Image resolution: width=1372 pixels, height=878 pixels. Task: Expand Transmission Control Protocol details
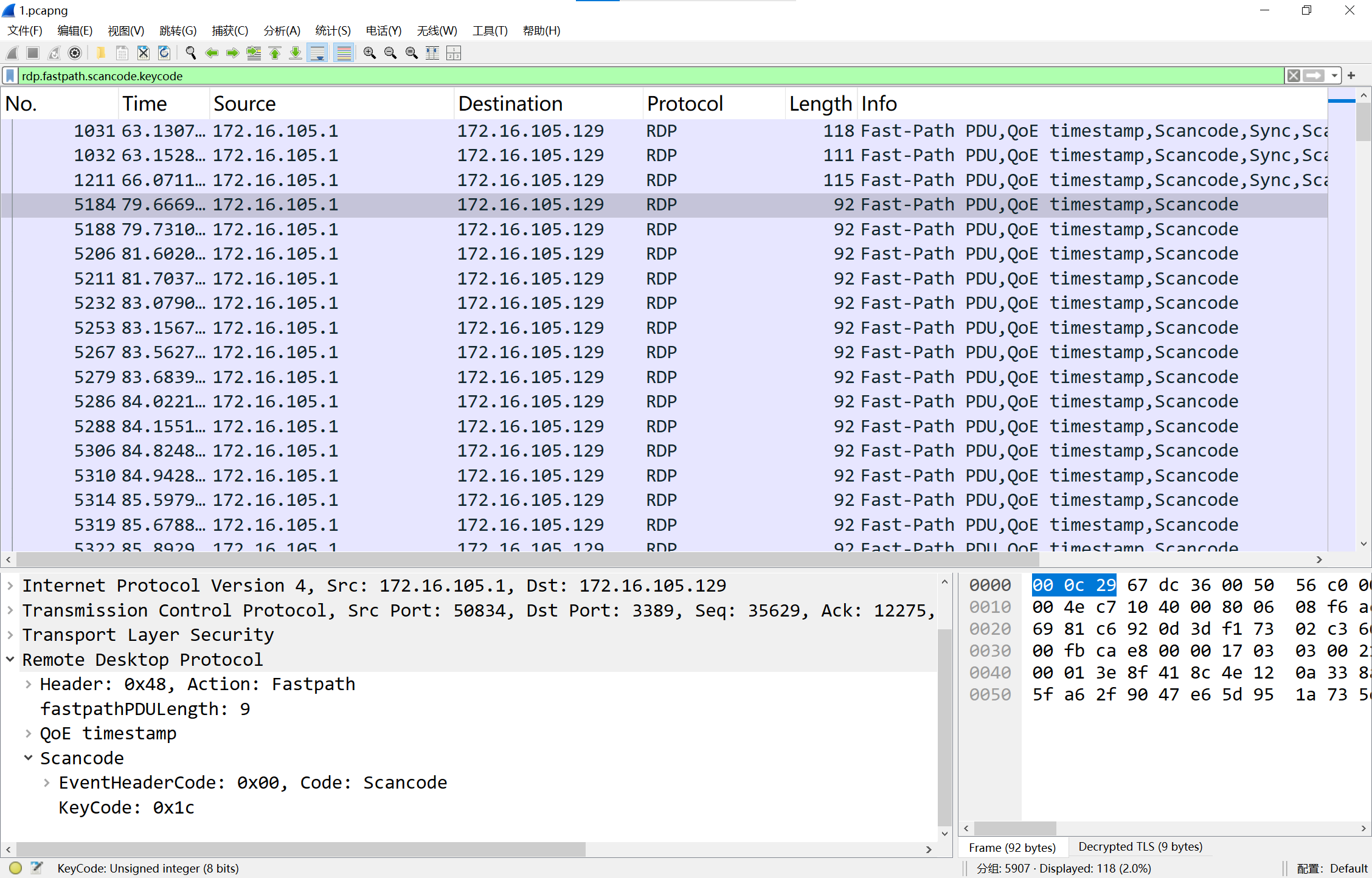click(x=10, y=610)
